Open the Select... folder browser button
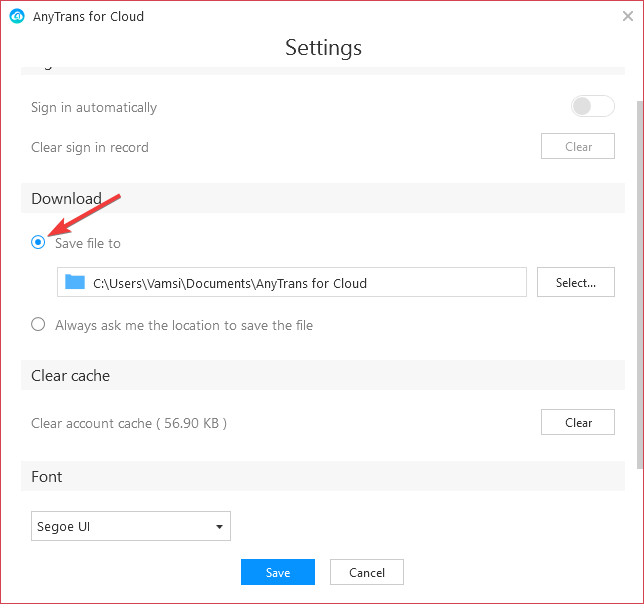This screenshot has height=604, width=644. point(575,282)
